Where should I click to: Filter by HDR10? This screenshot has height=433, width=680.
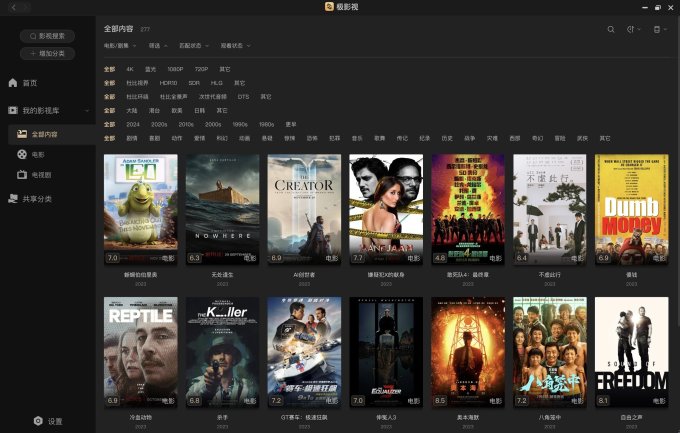(x=168, y=83)
